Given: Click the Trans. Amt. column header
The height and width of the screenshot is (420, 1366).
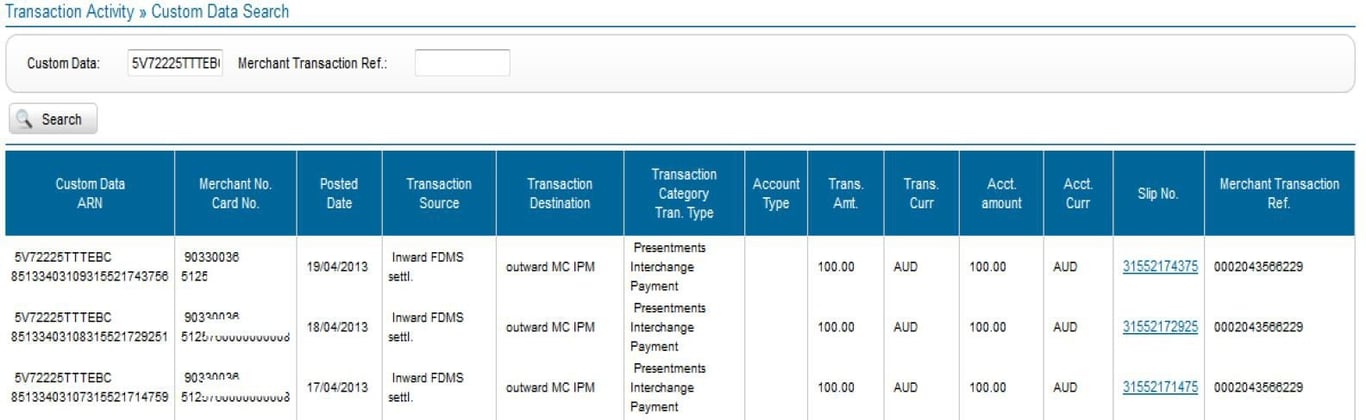Looking at the screenshot, I should coord(845,193).
